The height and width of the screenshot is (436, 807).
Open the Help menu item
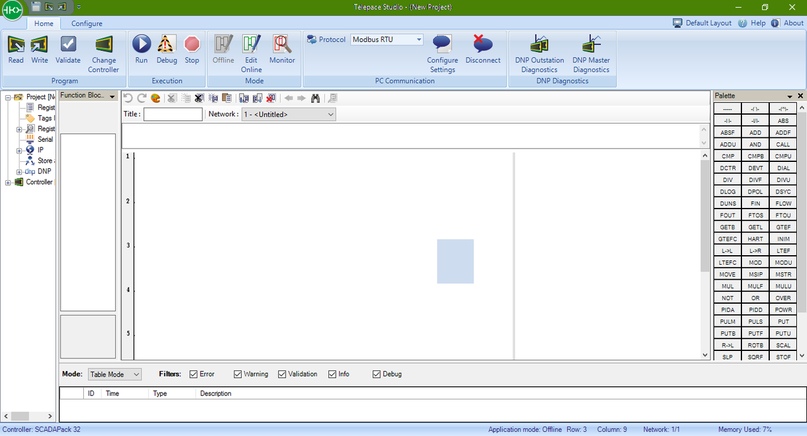click(752, 23)
